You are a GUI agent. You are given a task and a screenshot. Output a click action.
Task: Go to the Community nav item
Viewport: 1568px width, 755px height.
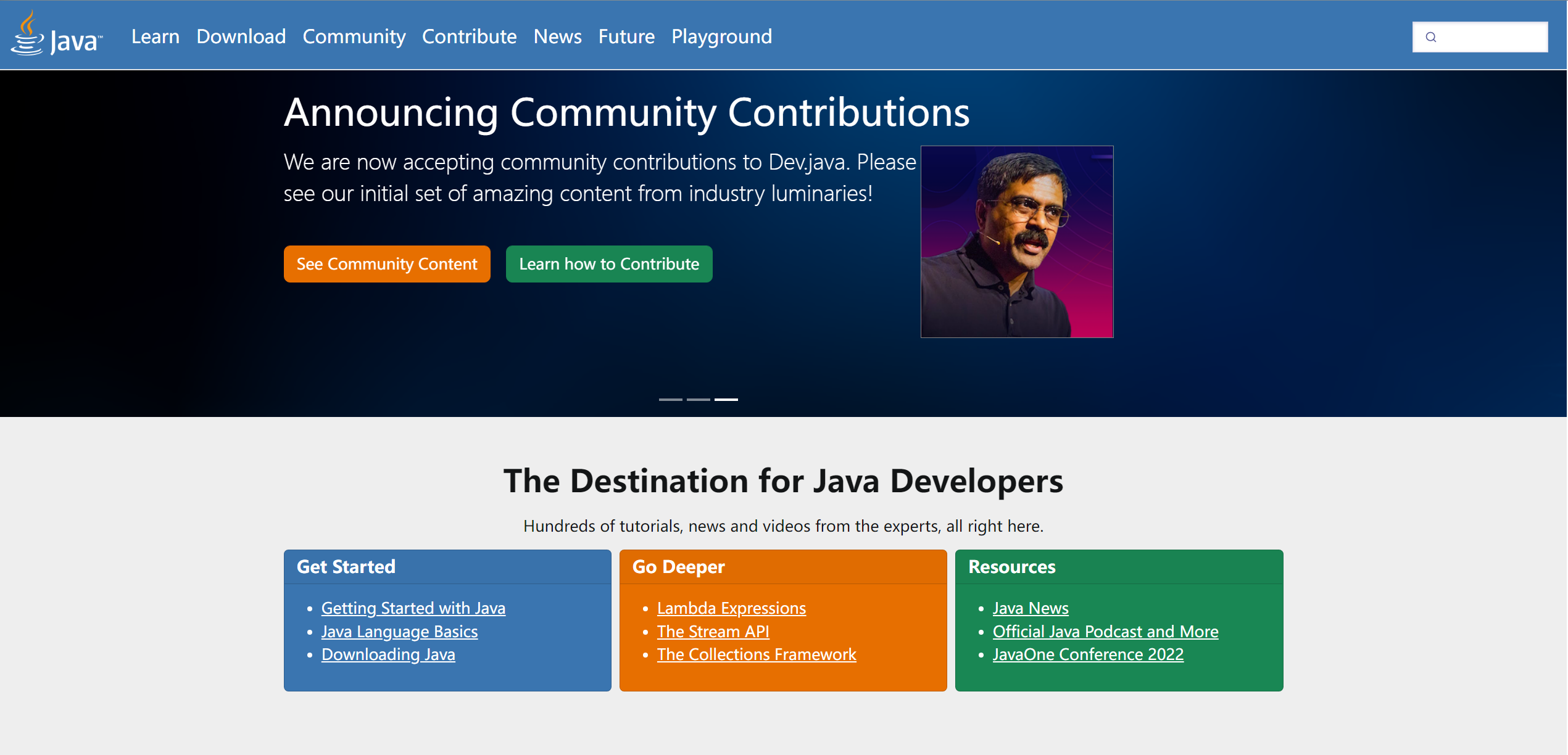point(354,36)
